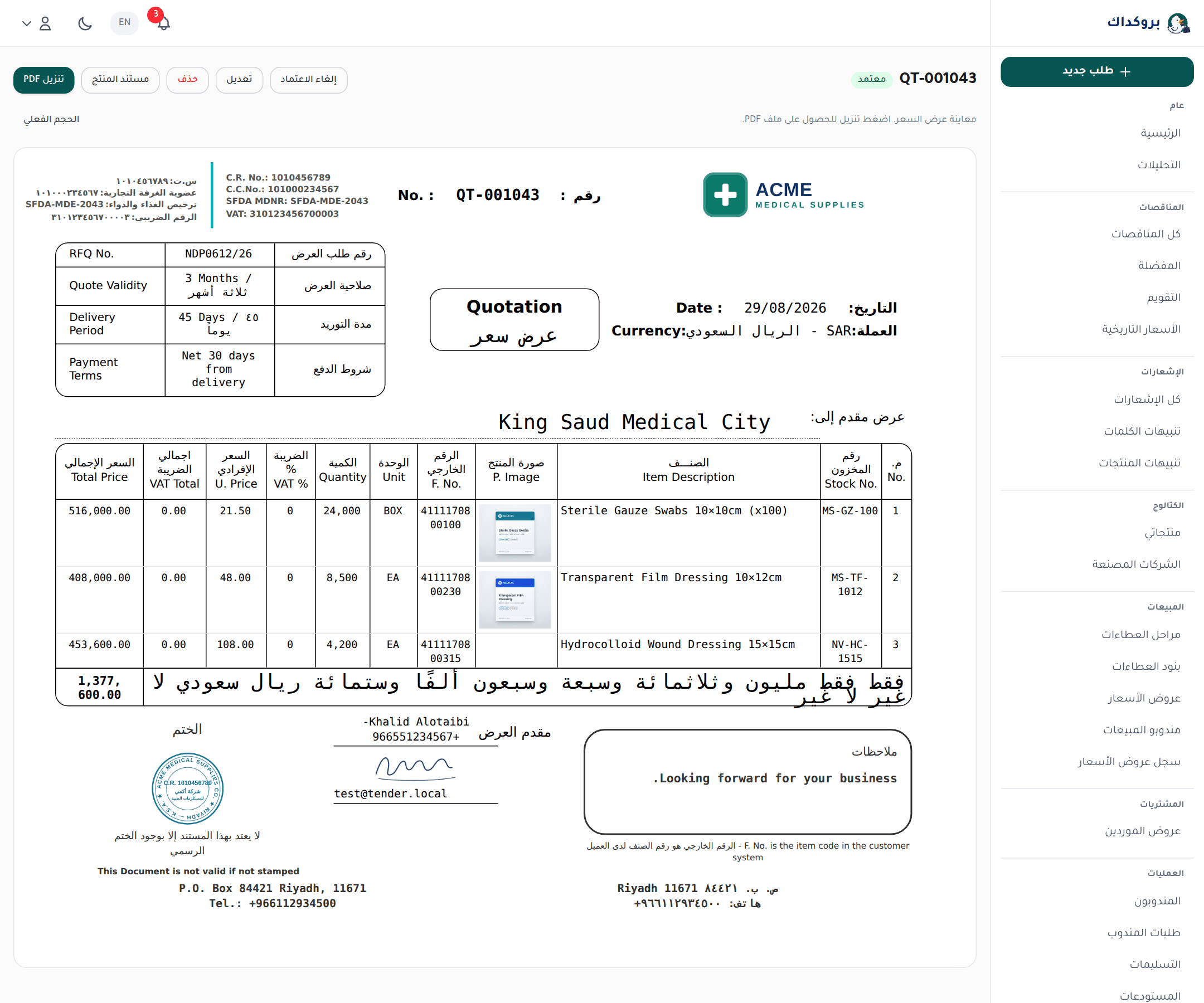Click the تنزيل PDF button
The height and width of the screenshot is (1003, 1204).
point(43,80)
